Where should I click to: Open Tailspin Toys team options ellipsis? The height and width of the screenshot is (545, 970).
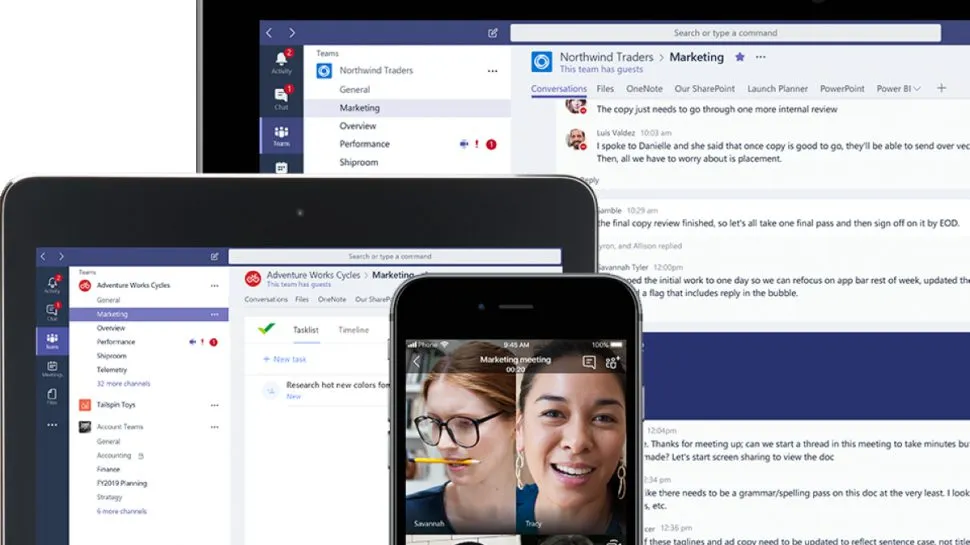click(215, 405)
